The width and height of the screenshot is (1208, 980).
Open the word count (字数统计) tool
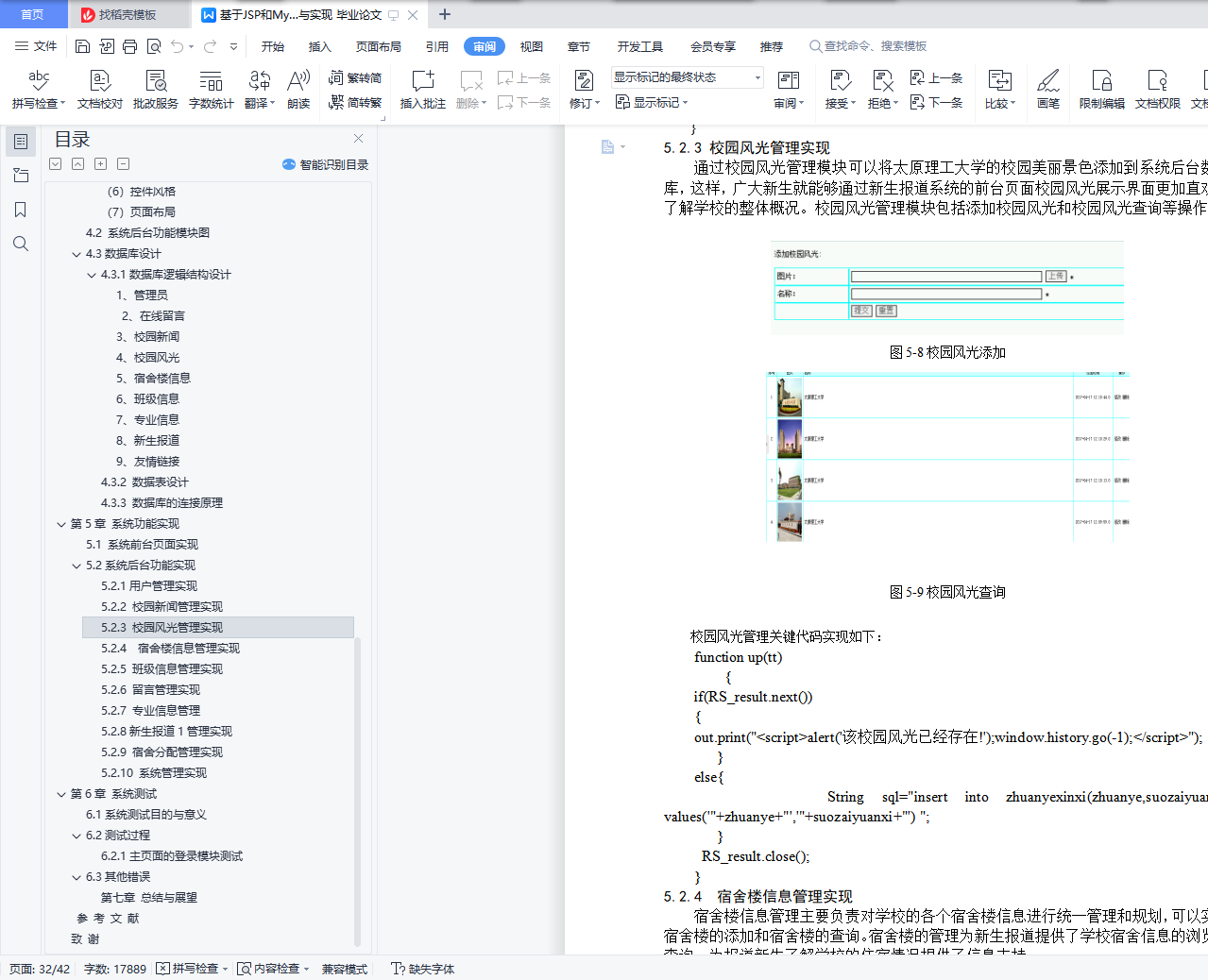[212, 90]
